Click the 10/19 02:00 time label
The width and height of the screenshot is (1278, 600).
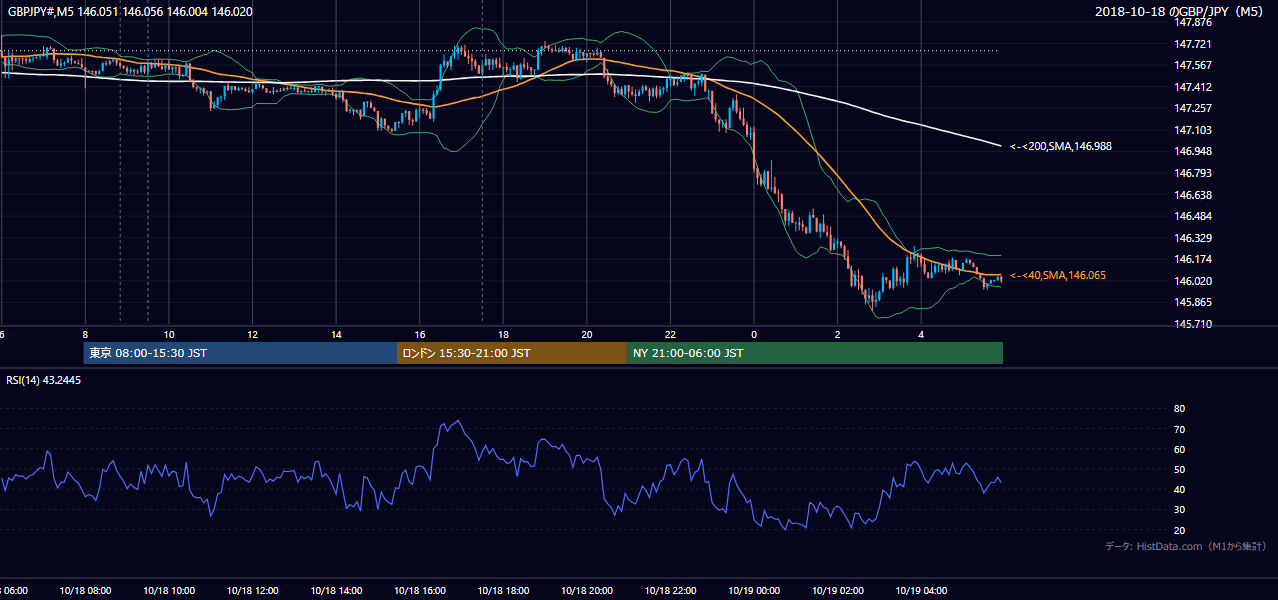point(838,590)
